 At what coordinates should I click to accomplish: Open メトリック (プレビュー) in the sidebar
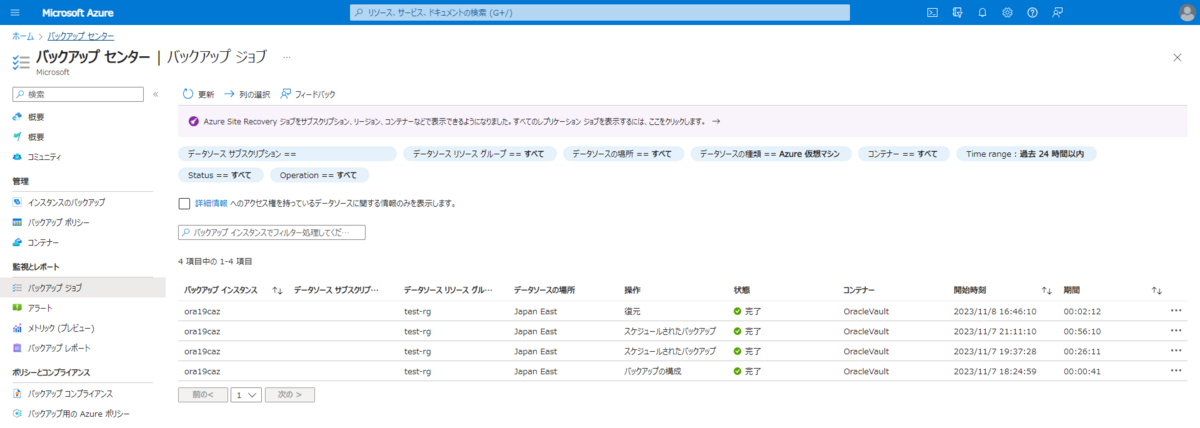(x=61, y=328)
